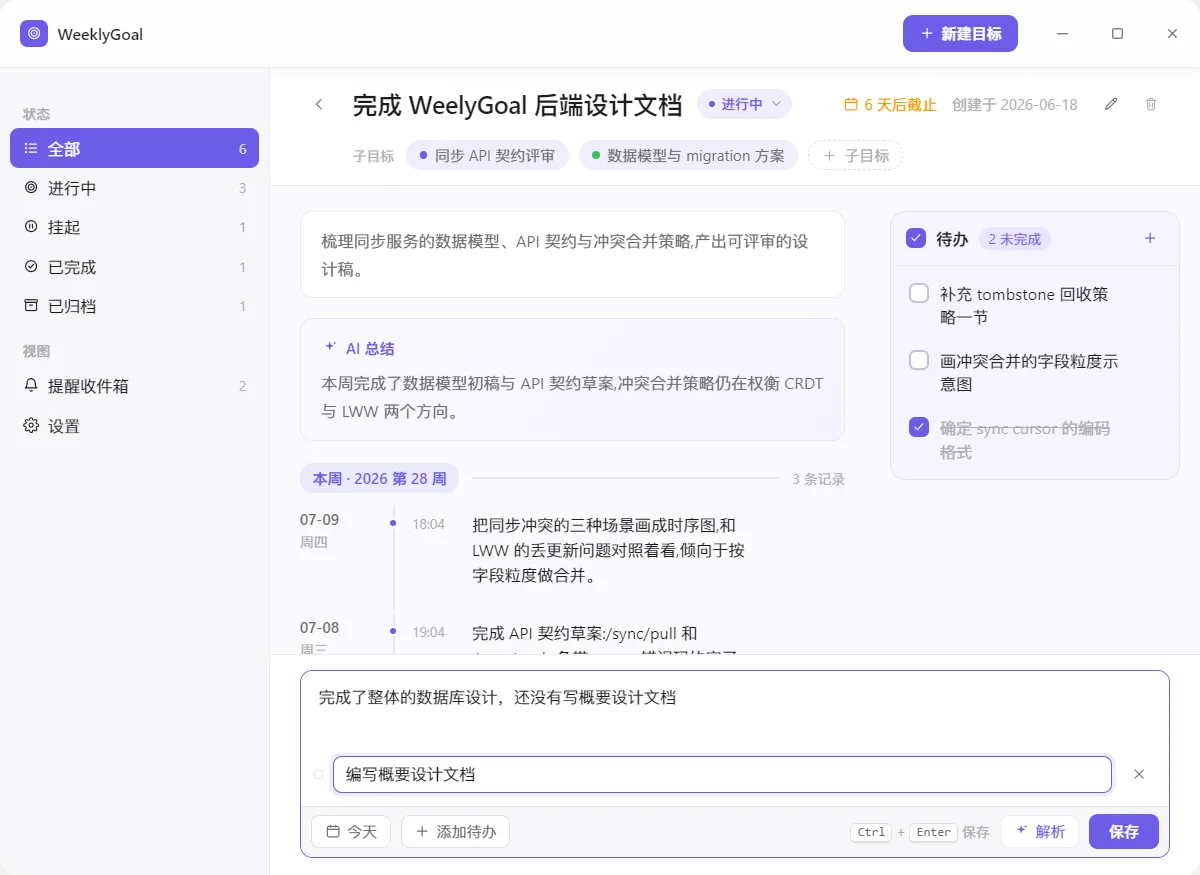The width and height of the screenshot is (1200, 875).
Task: Remove the todo row with the X icon
Action: pos(1139,774)
